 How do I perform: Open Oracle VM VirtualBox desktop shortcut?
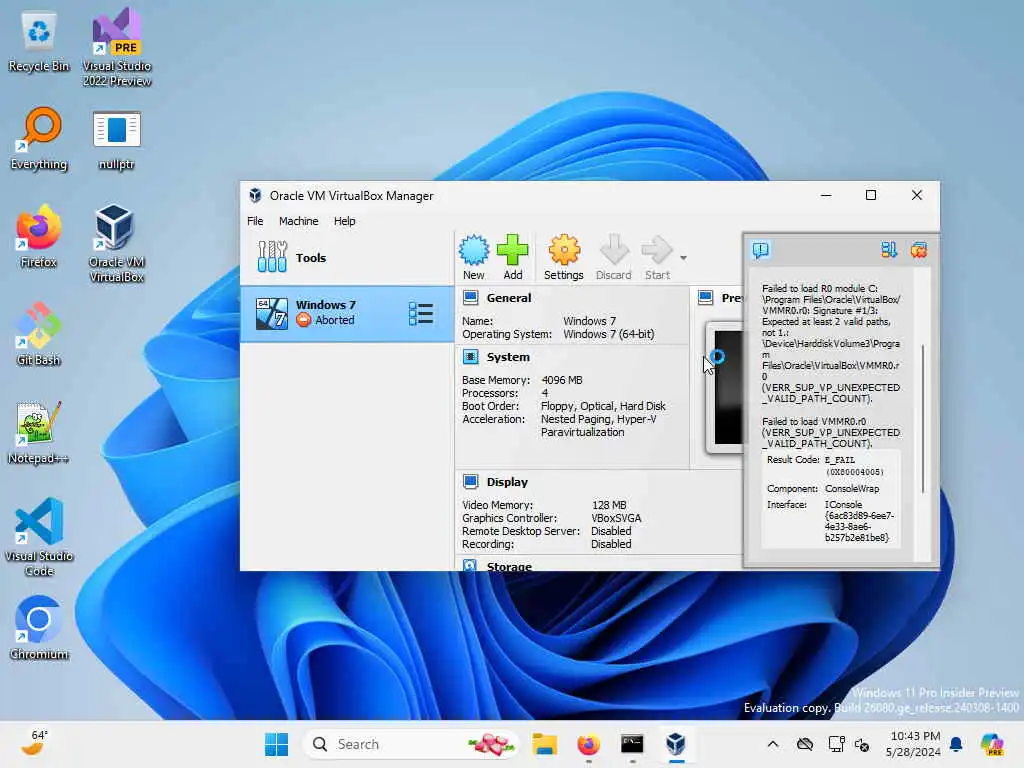coord(117,244)
